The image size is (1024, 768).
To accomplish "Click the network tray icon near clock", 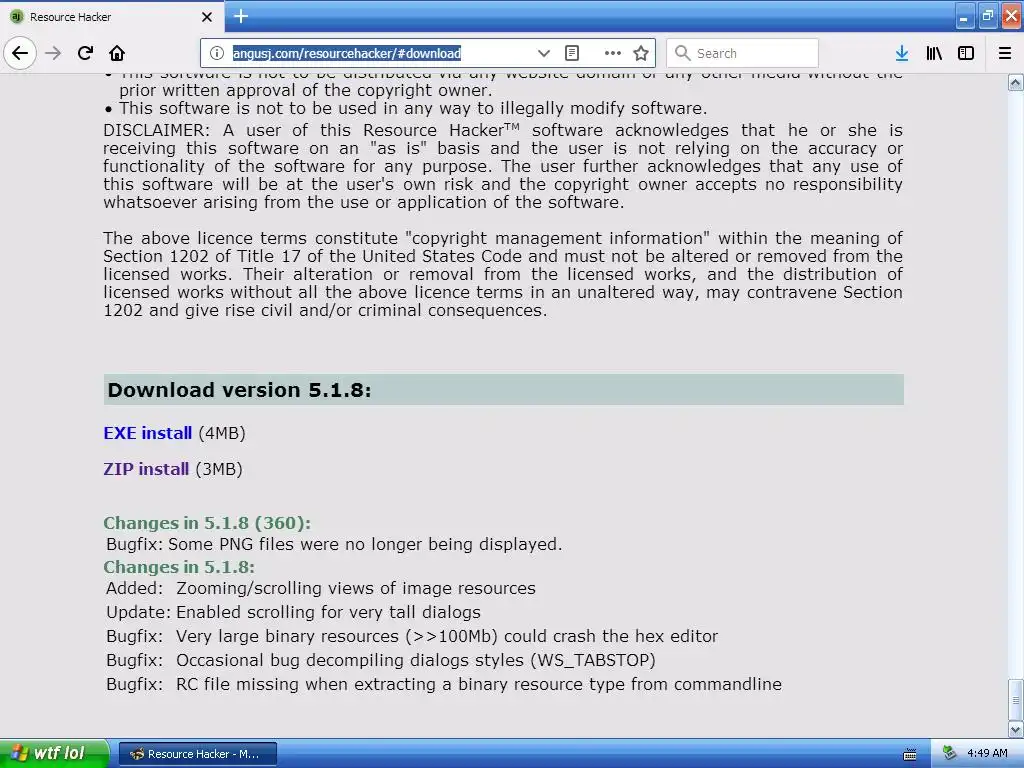I will pos(949,753).
